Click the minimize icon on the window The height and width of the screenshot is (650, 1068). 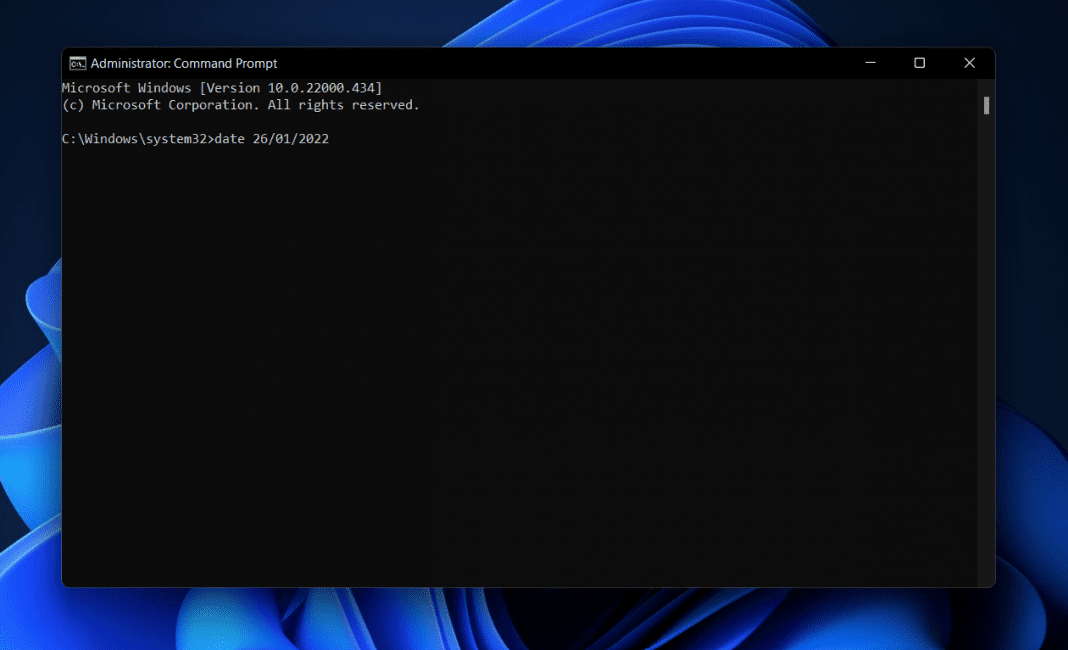(x=869, y=63)
